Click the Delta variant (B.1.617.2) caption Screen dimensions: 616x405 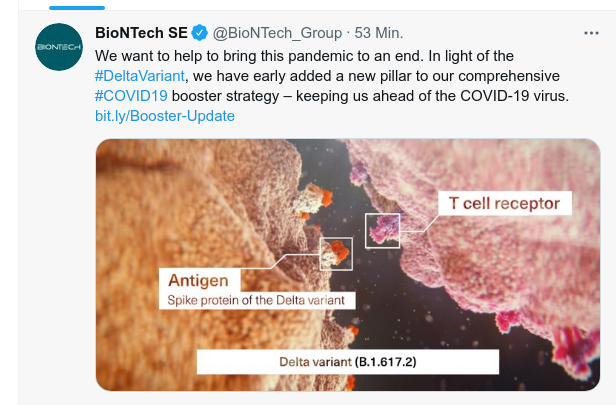[x=346, y=360]
